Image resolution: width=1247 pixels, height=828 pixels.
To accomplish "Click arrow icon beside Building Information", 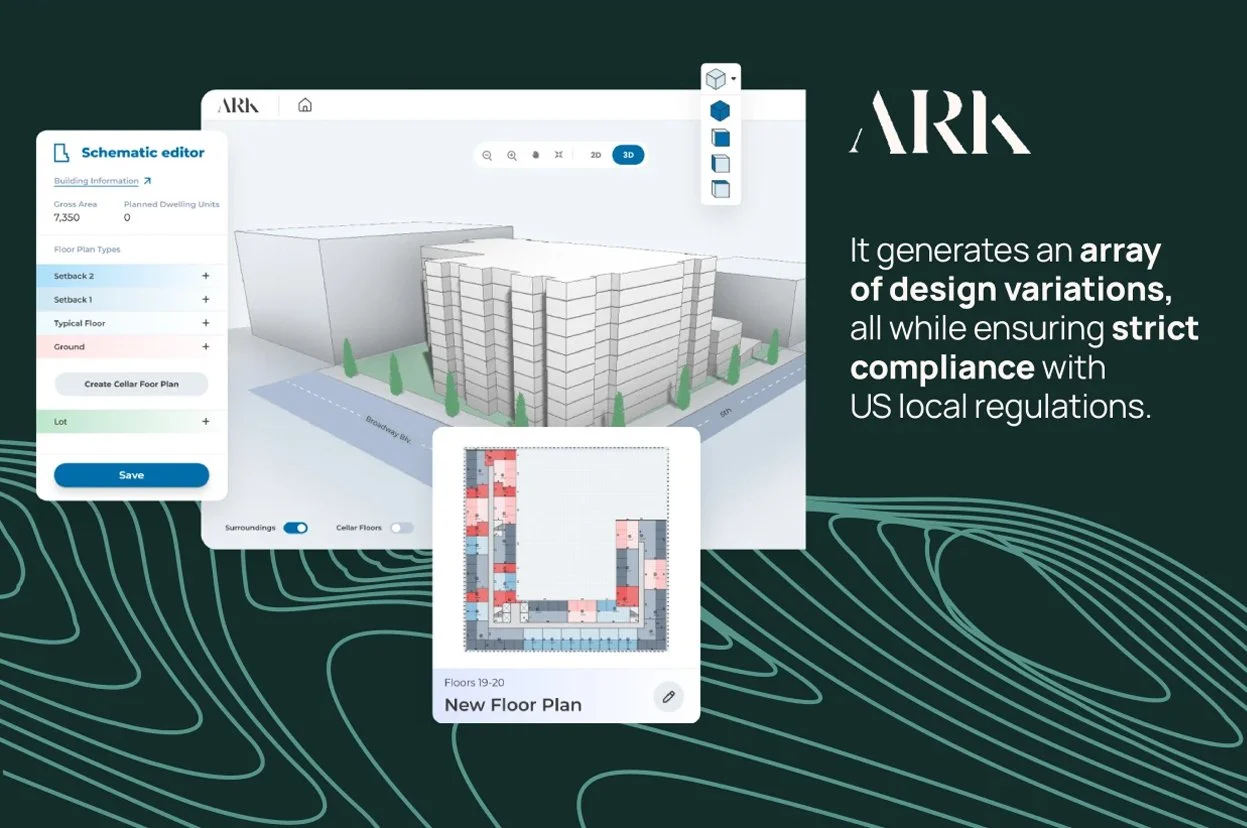I will click(148, 181).
